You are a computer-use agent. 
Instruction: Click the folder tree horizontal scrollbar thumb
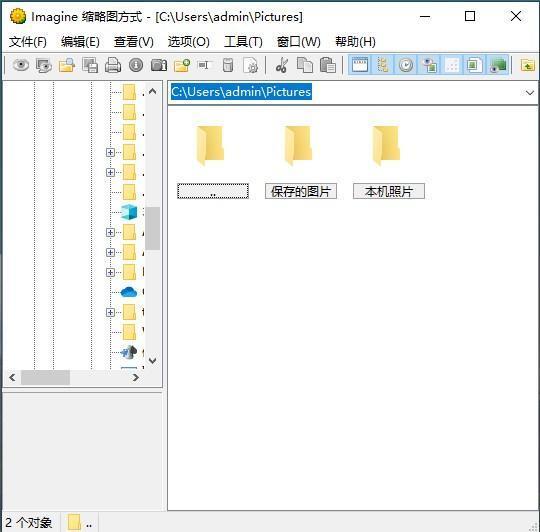(45, 378)
